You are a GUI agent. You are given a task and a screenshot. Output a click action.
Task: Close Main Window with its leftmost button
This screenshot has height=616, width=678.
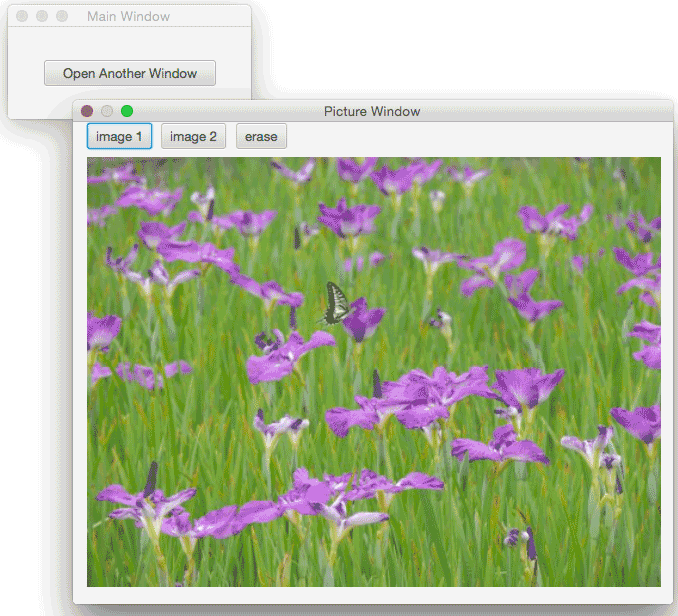pyautogui.click(x=22, y=16)
